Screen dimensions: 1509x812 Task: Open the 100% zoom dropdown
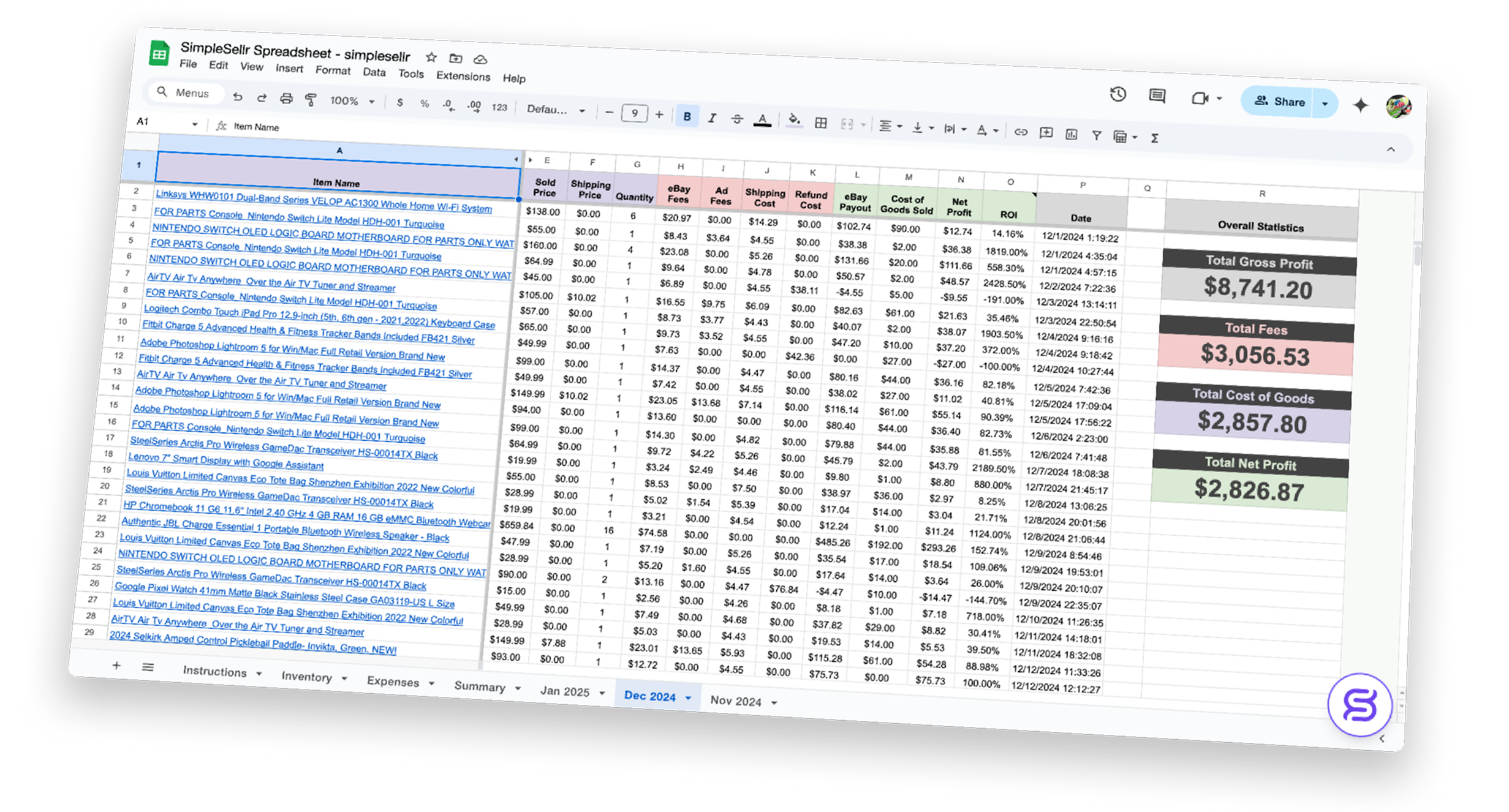point(352,101)
